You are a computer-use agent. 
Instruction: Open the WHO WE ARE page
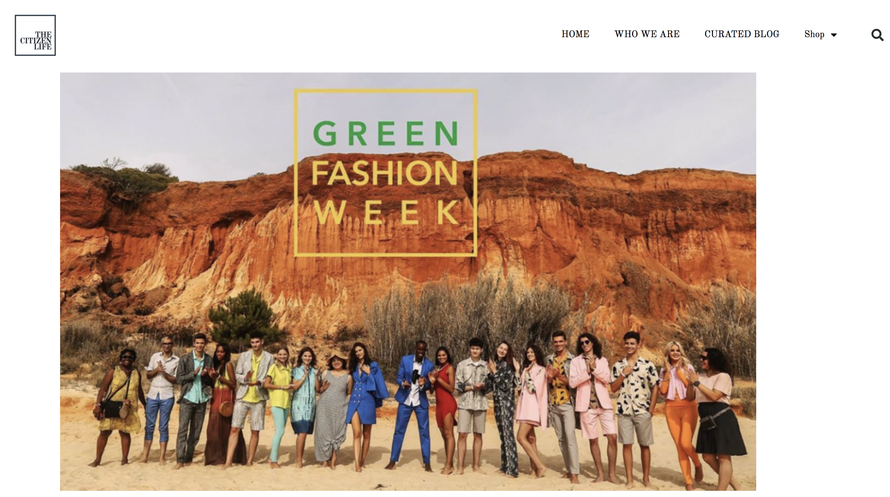click(x=646, y=34)
